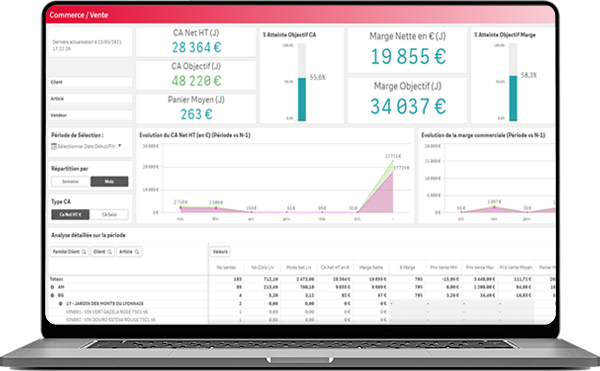Expand the AM row in pivot table

click(52, 287)
